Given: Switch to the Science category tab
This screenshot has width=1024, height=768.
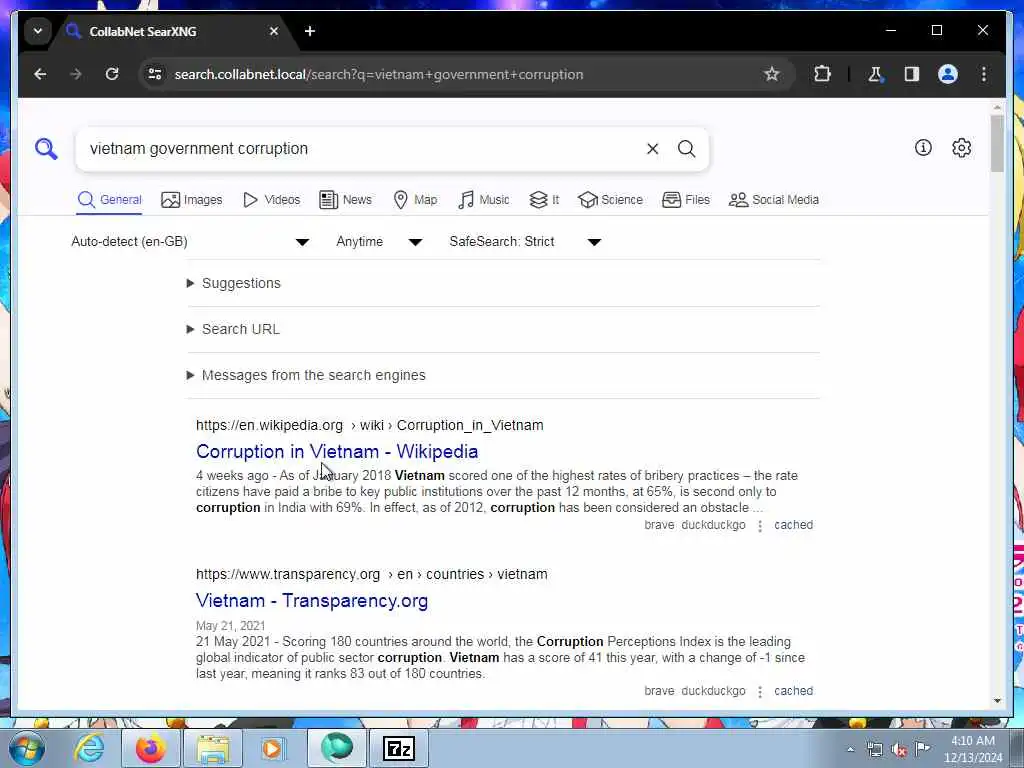Looking at the screenshot, I should (611, 200).
